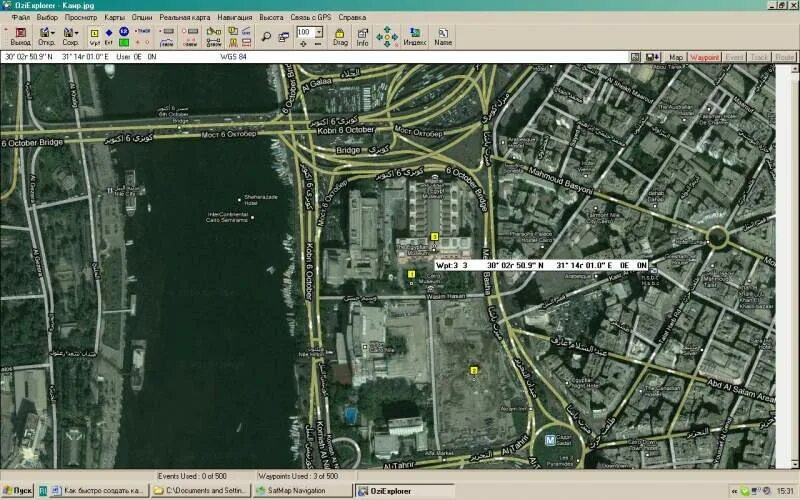Click the Sadat metro M icon on map
800x500 pixels.
(549, 440)
